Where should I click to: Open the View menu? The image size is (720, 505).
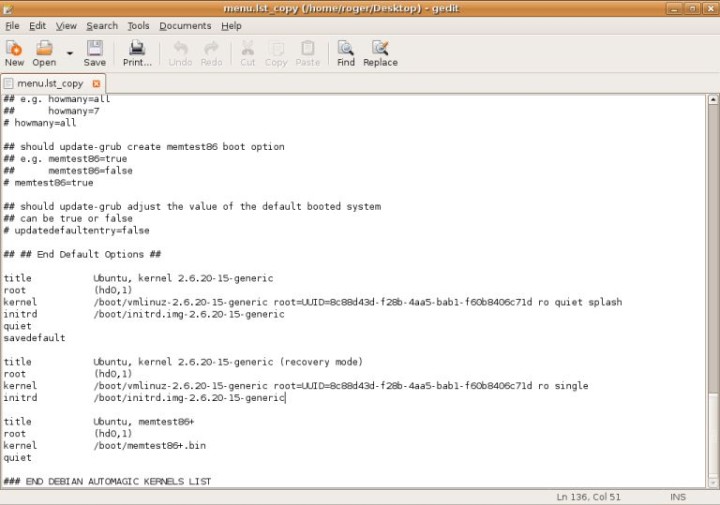pyautogui.click(x=66, y=26)
